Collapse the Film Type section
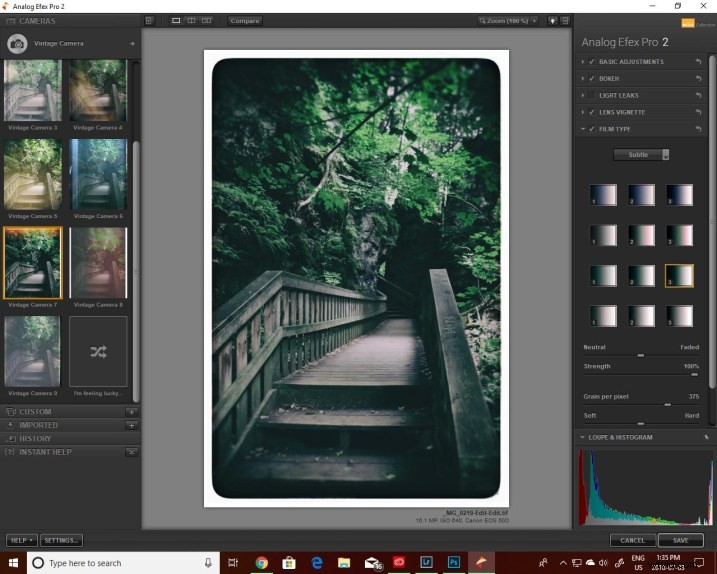The width and height of the screenshot is (717, 574). pyautogui.click(x=583, y=129)
